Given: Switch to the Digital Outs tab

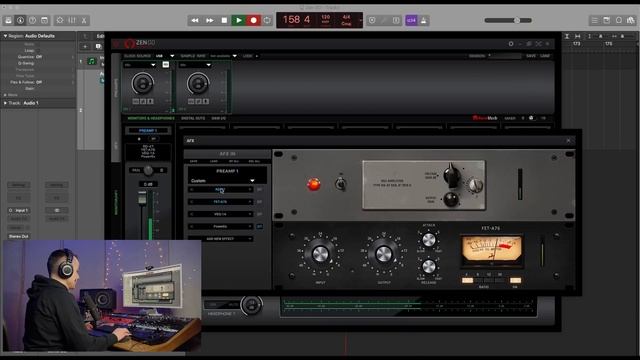Looking at the screenshot, I should tap(193, 118).
